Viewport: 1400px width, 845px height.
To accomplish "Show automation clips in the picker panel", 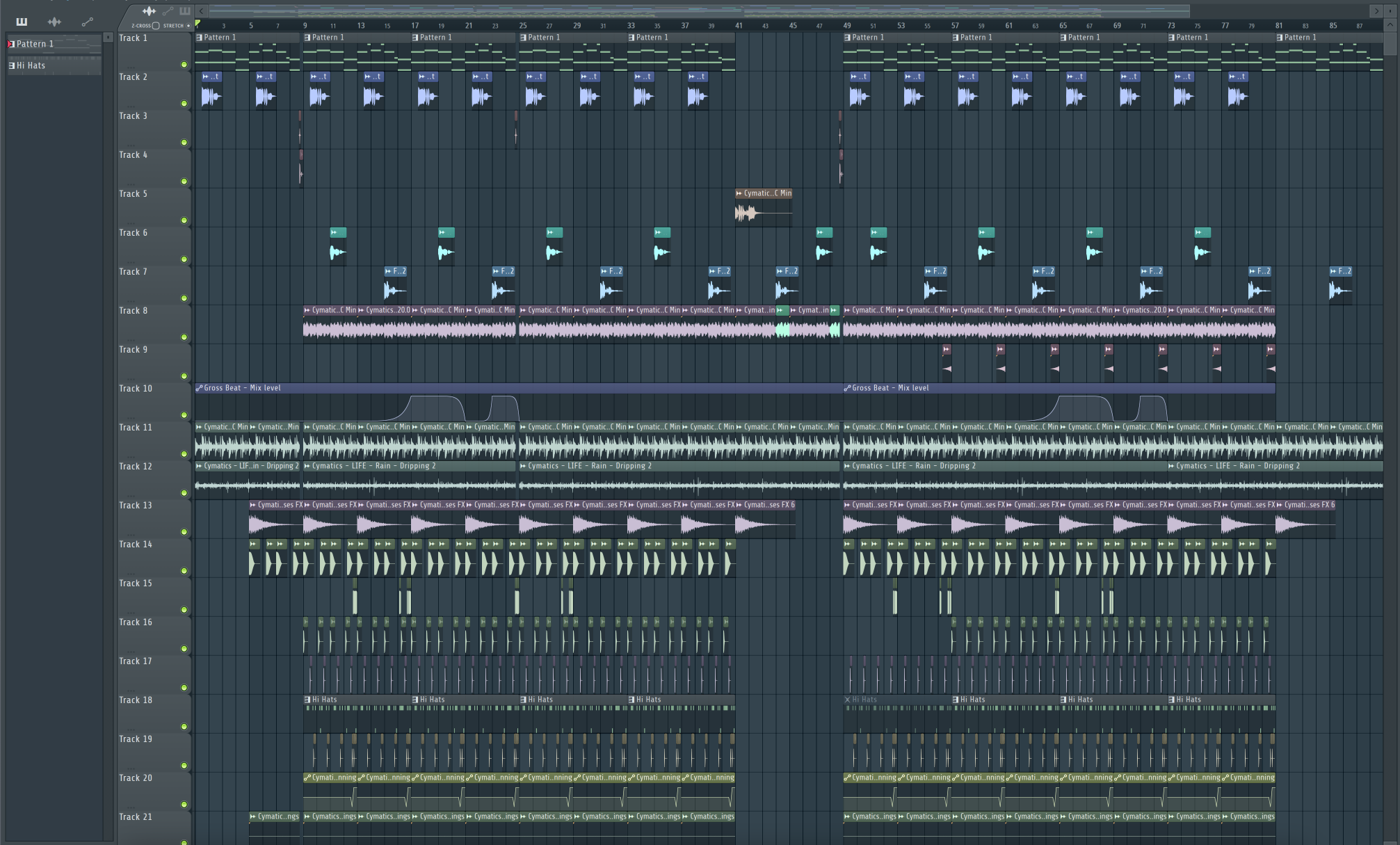I will coord(87,22).
